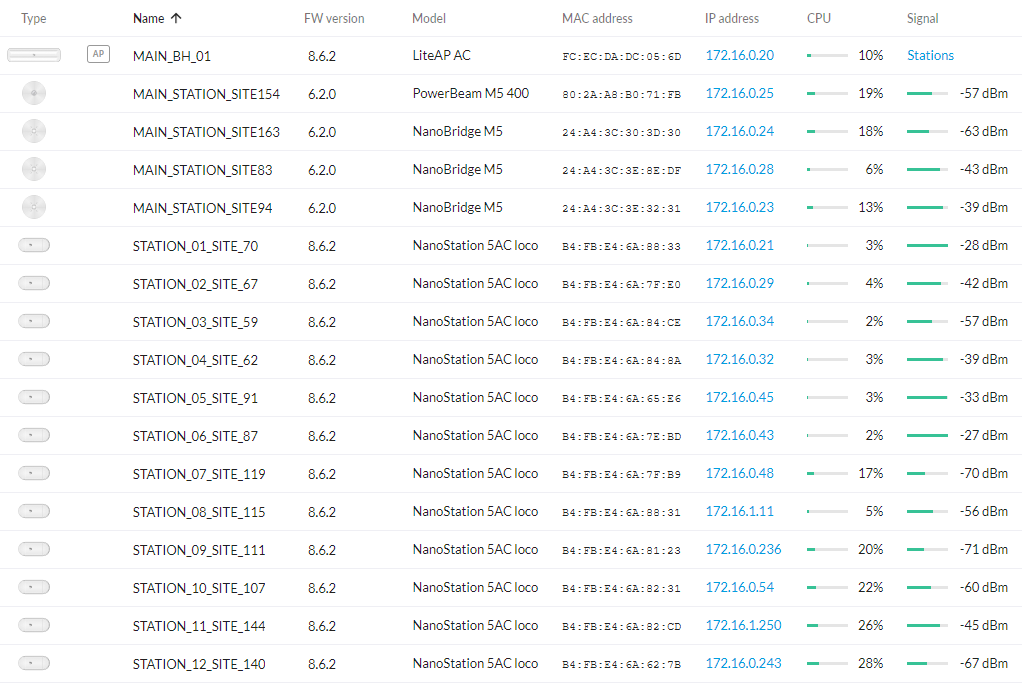This screenshot has width=1022, height=685.
Task: Click the NanoStation icon for STATION_03_SITE_59
Action: (34, 321)
